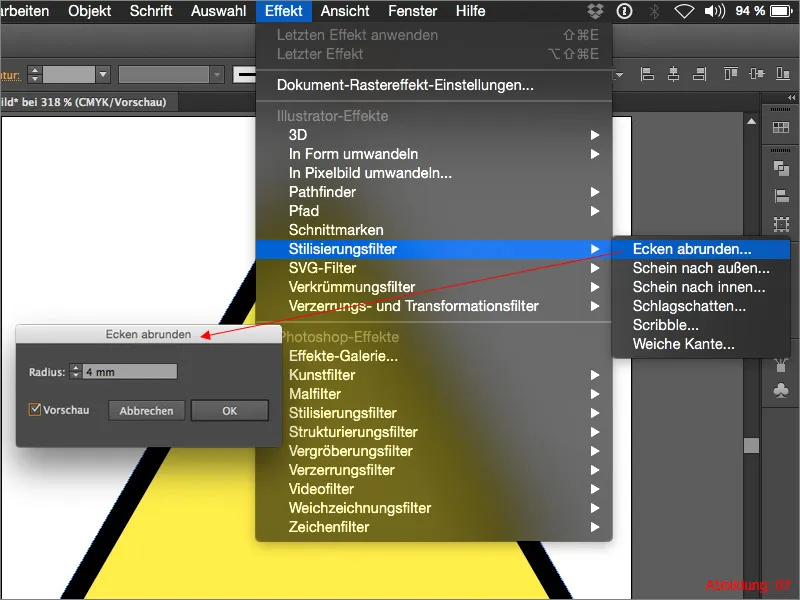Click the Dropbox menu bar icon
The height and width of the screenshot is (600, 800).
tap(595, 11)
